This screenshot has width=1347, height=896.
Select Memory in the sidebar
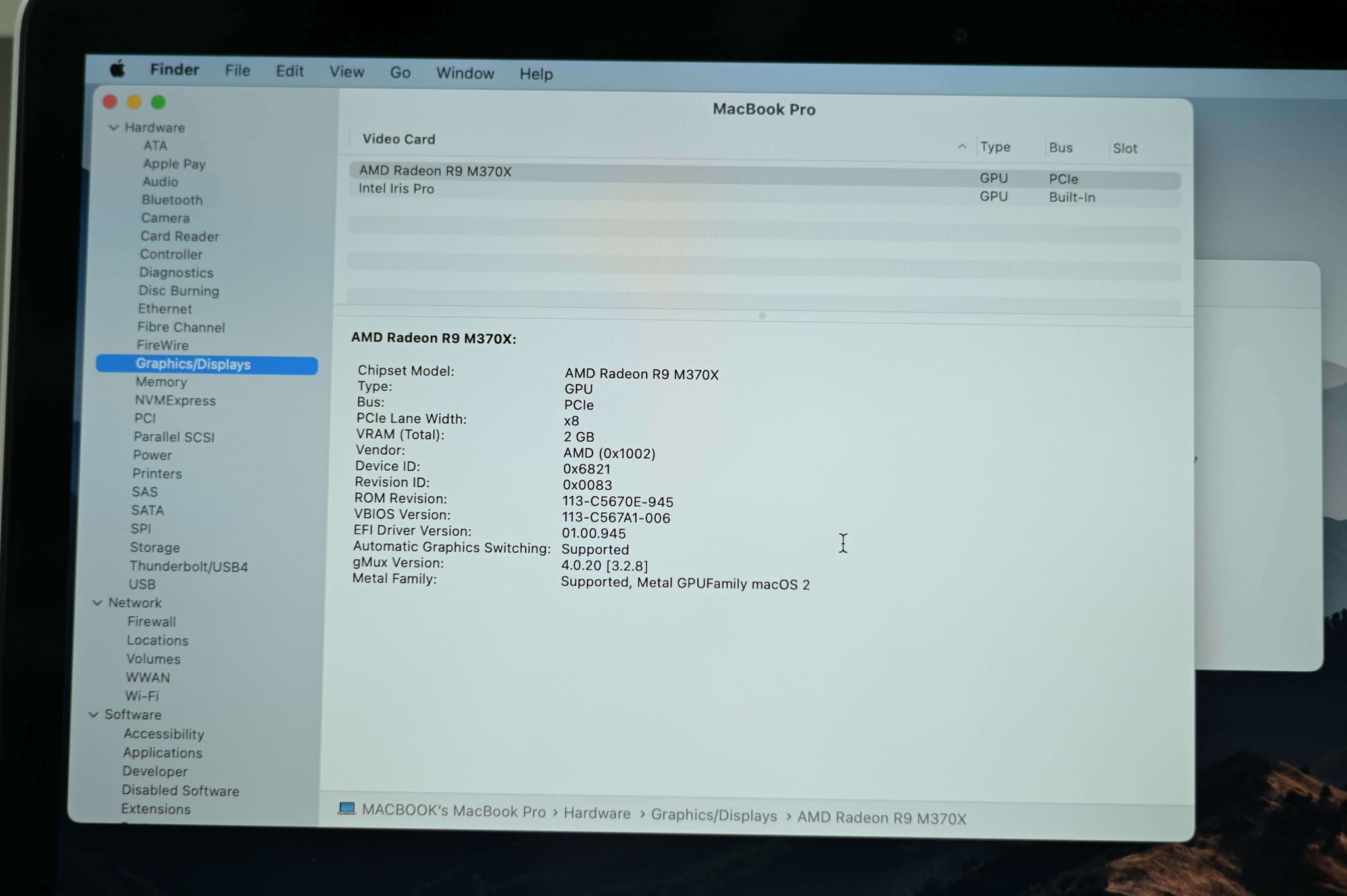161,383
